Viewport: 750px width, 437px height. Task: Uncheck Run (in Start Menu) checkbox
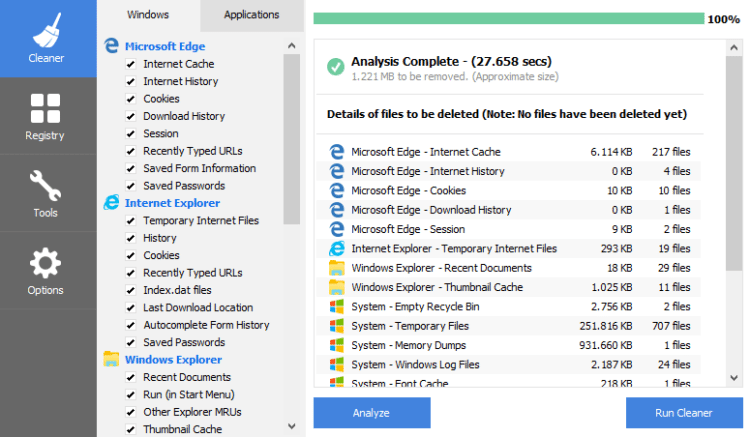(x=131, y=394)
